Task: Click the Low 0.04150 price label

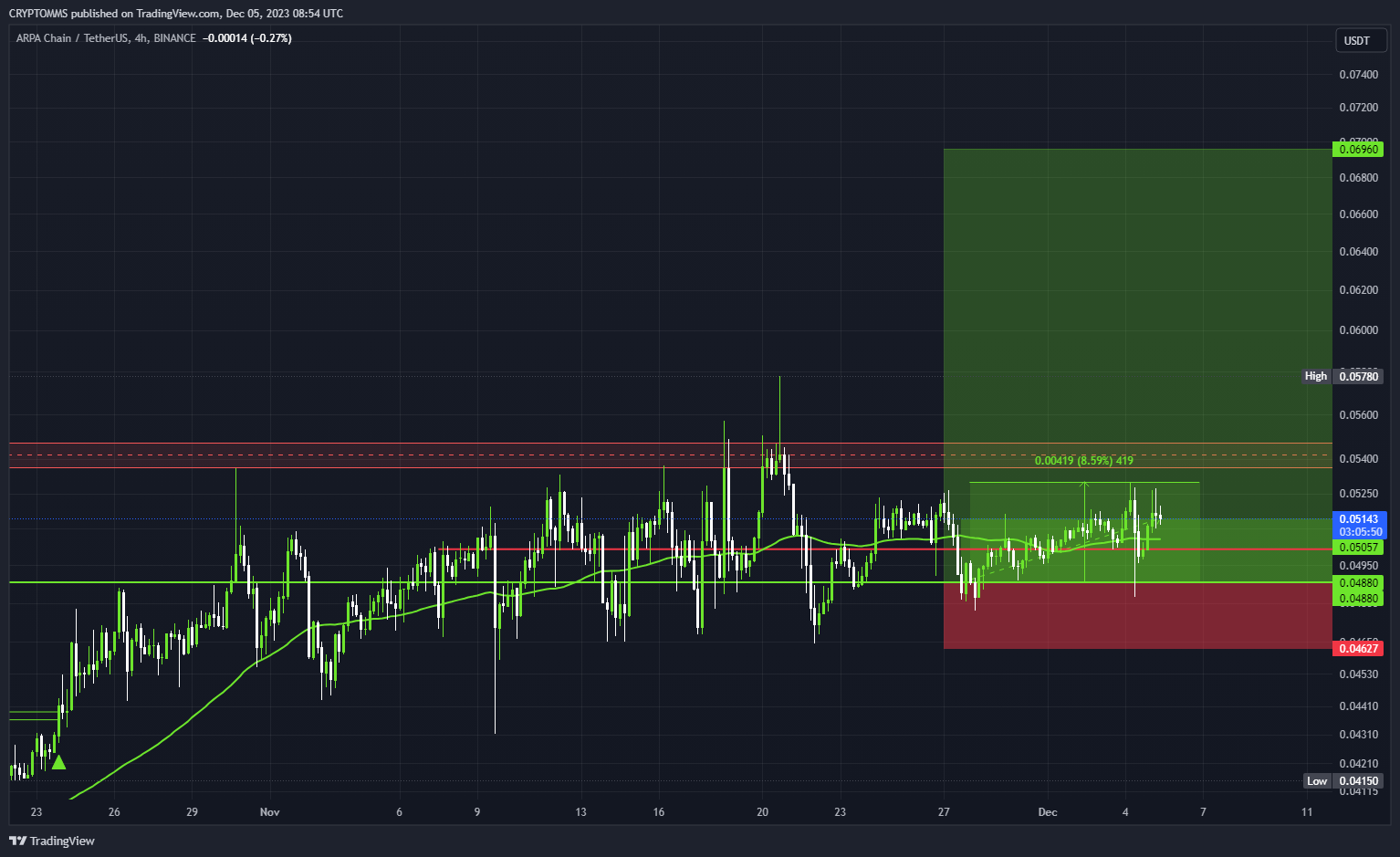Action: (x=1343, y=780)
